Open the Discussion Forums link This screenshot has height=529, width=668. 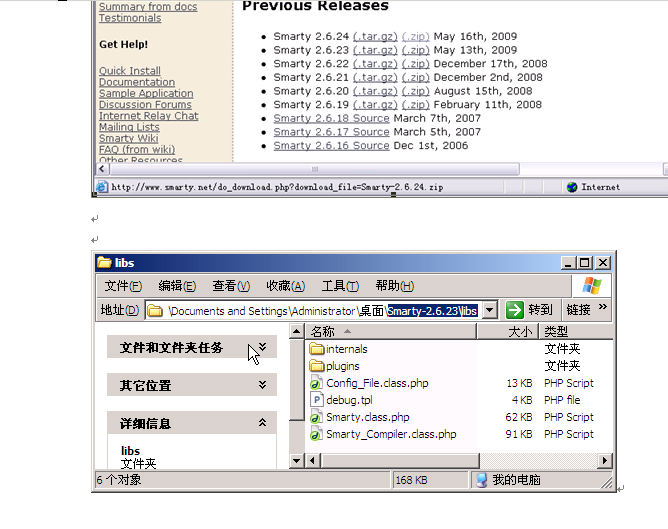(x=145, y=104)
